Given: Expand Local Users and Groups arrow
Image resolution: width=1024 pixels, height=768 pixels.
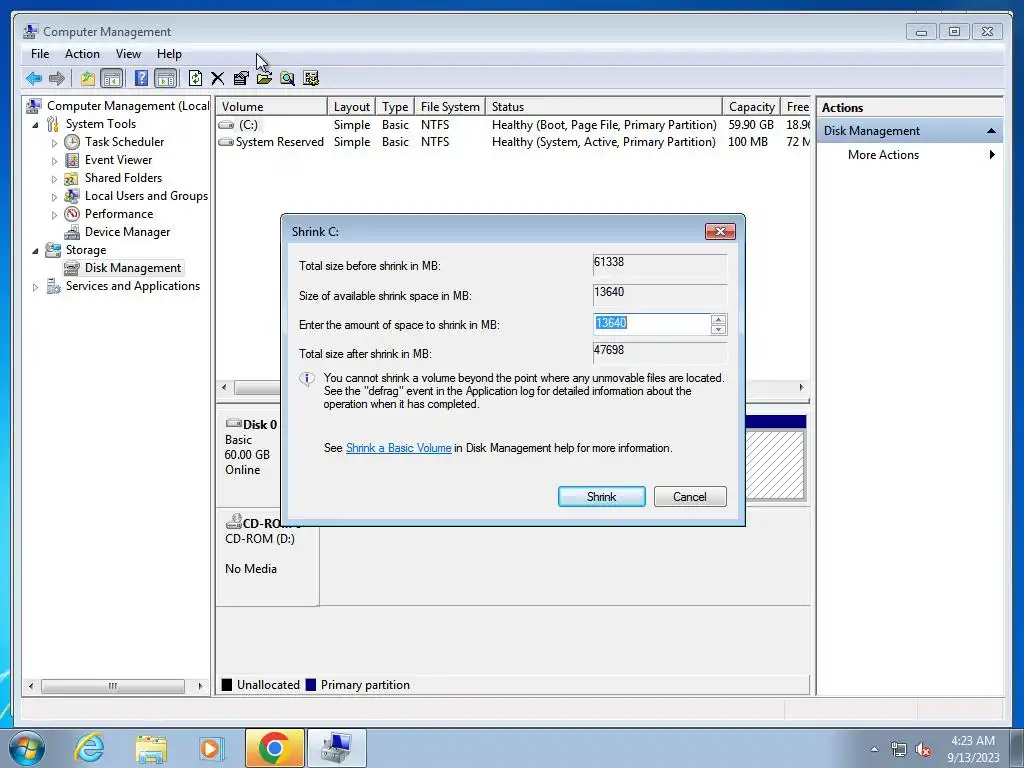Looking at the screenshot, I should coord(54,197).
